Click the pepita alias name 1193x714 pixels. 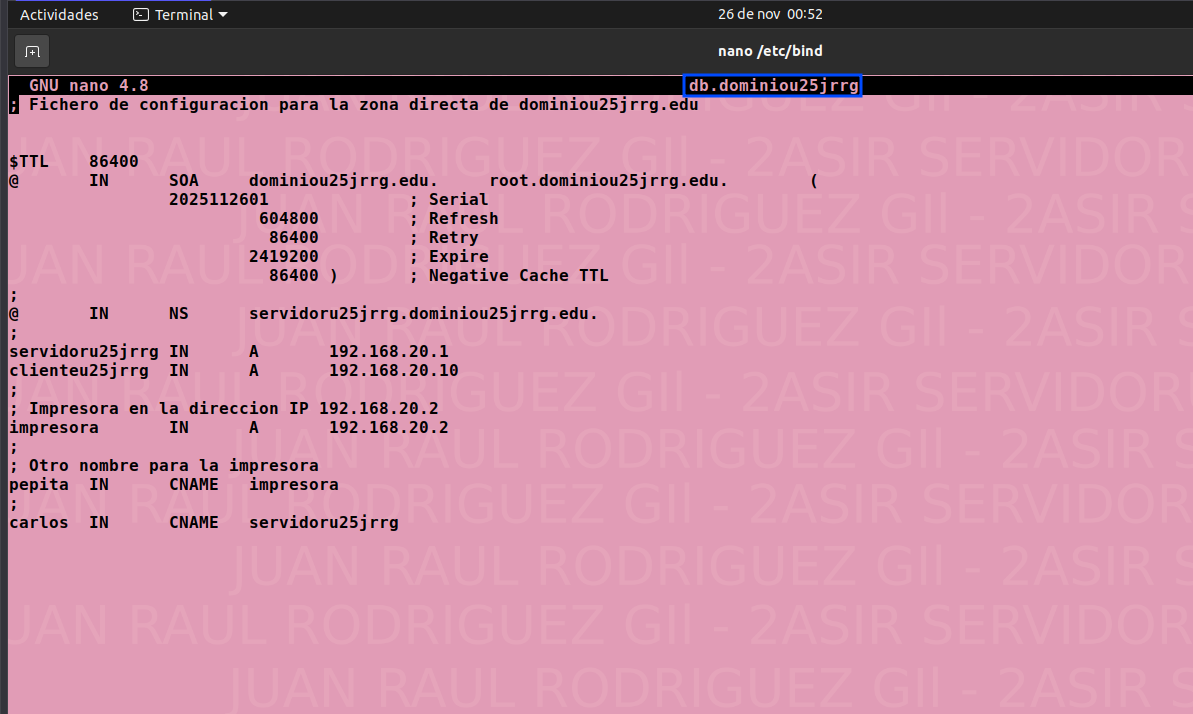point(39,485)
